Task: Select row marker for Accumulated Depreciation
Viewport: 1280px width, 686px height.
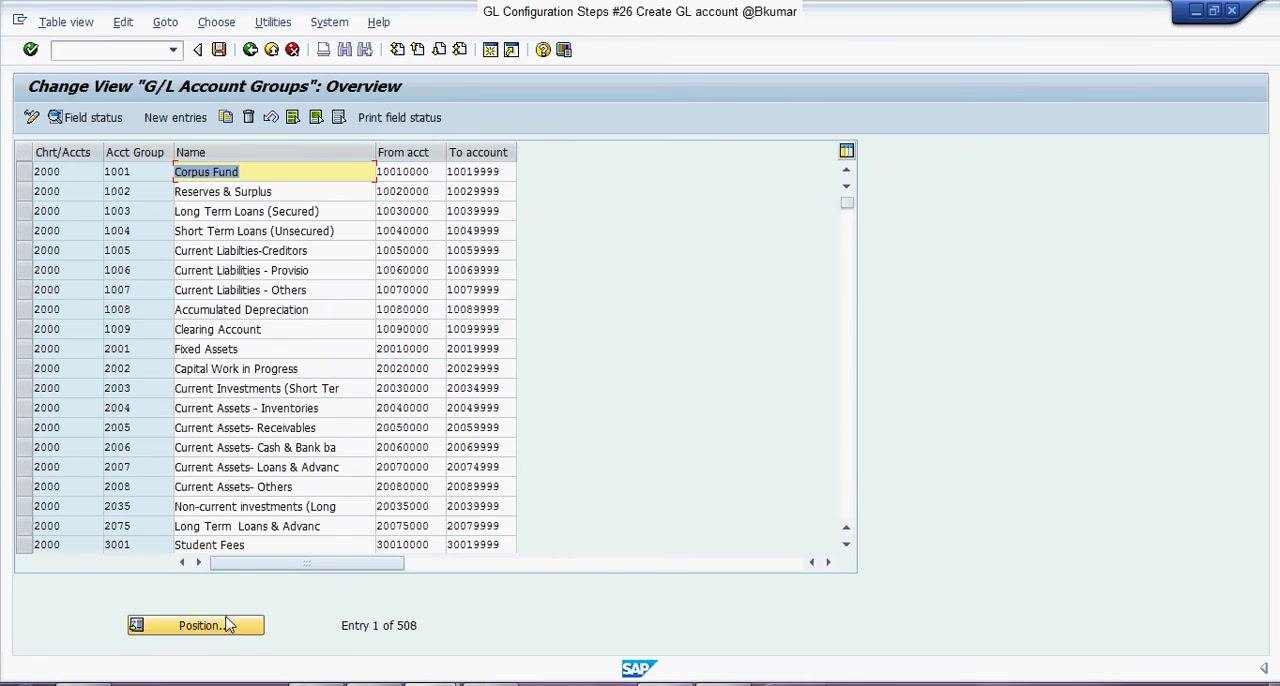Action: (23, 310)
